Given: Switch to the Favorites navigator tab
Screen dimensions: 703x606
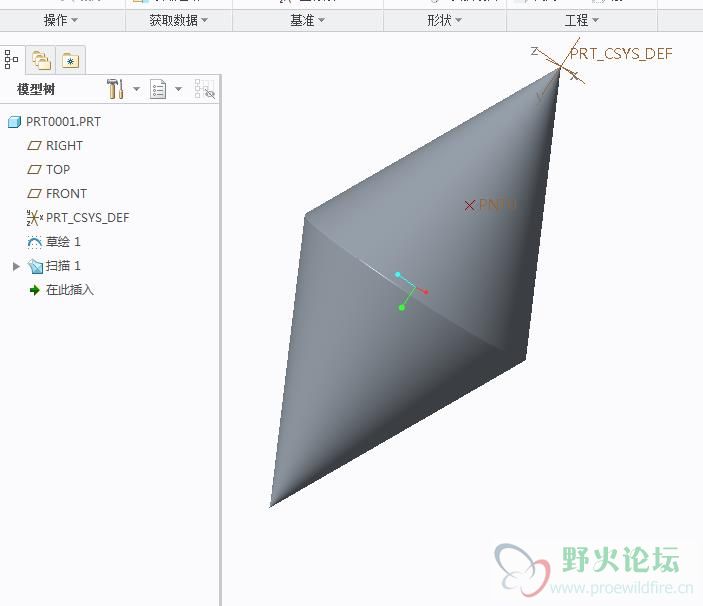Looking at the screenshot, I should pyautogui.click(x=70, y=60).
